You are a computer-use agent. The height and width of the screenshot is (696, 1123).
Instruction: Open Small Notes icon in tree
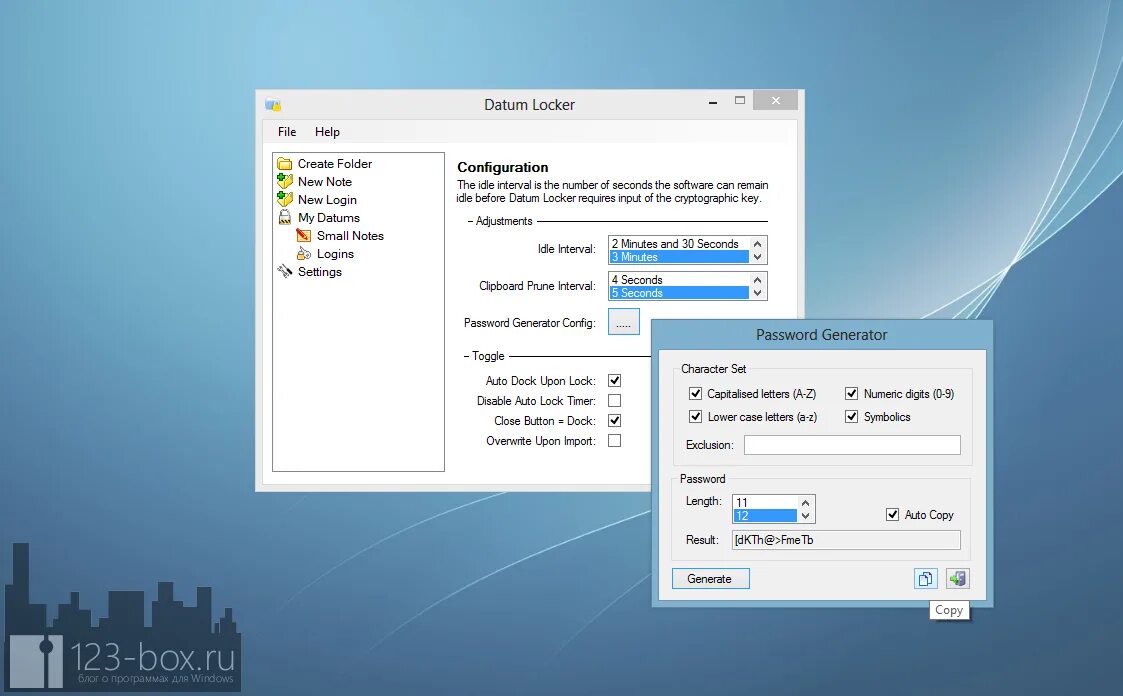click(304, 236)
